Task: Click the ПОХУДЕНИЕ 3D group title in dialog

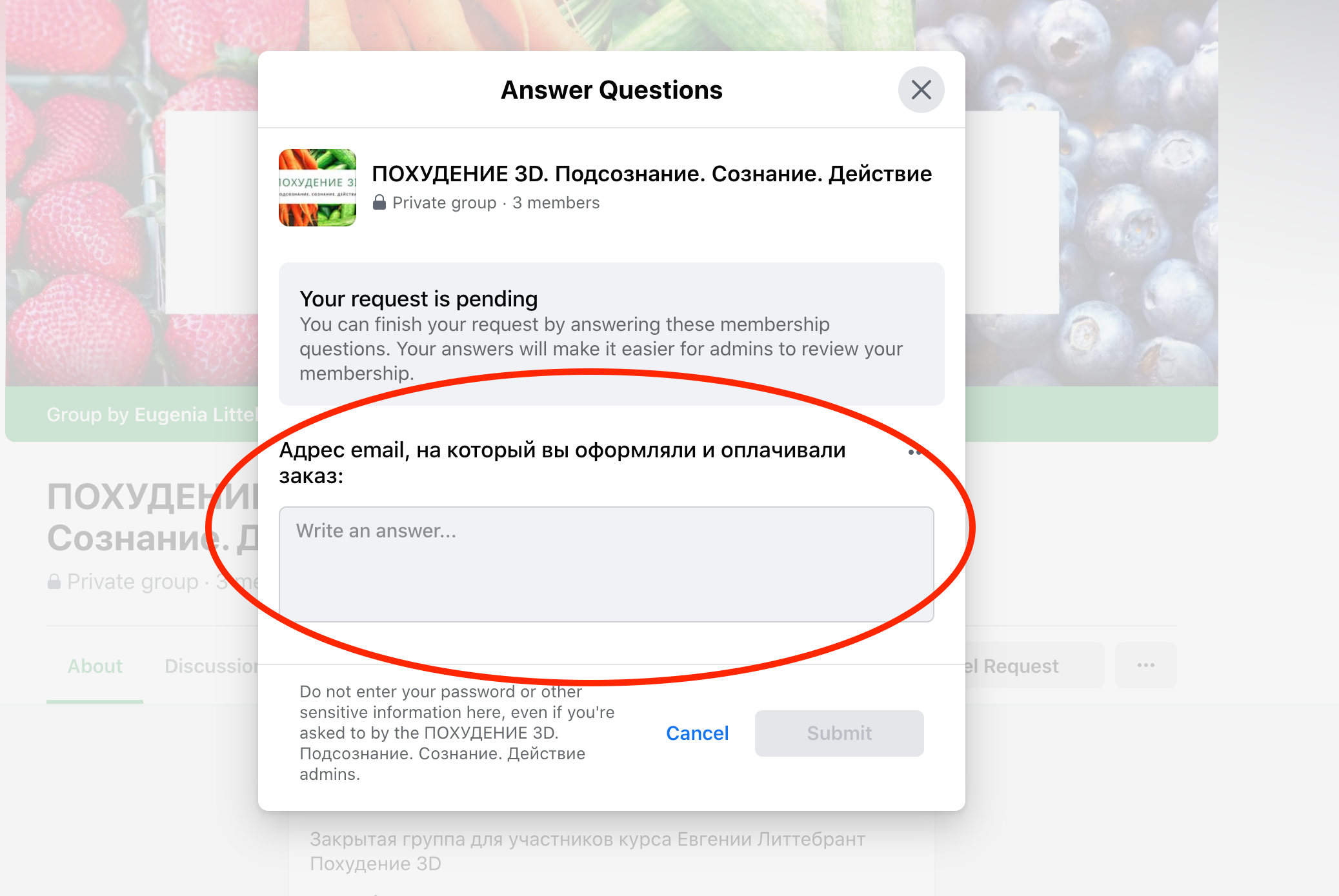Action: (652, 174)
